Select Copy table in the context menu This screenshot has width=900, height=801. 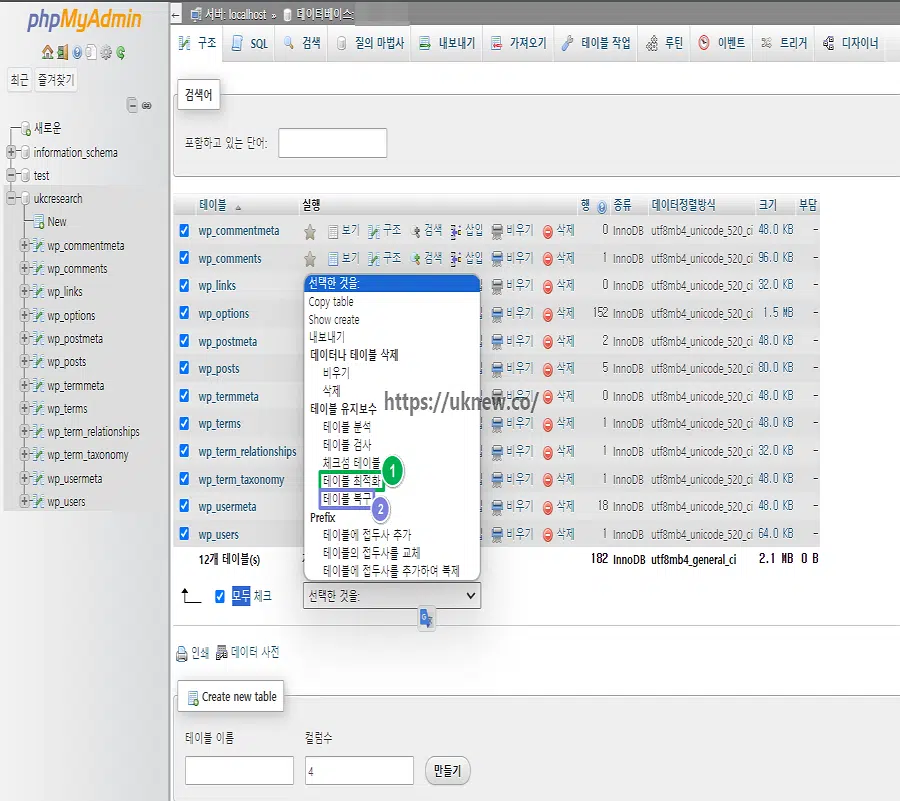(x=332, y=299)
